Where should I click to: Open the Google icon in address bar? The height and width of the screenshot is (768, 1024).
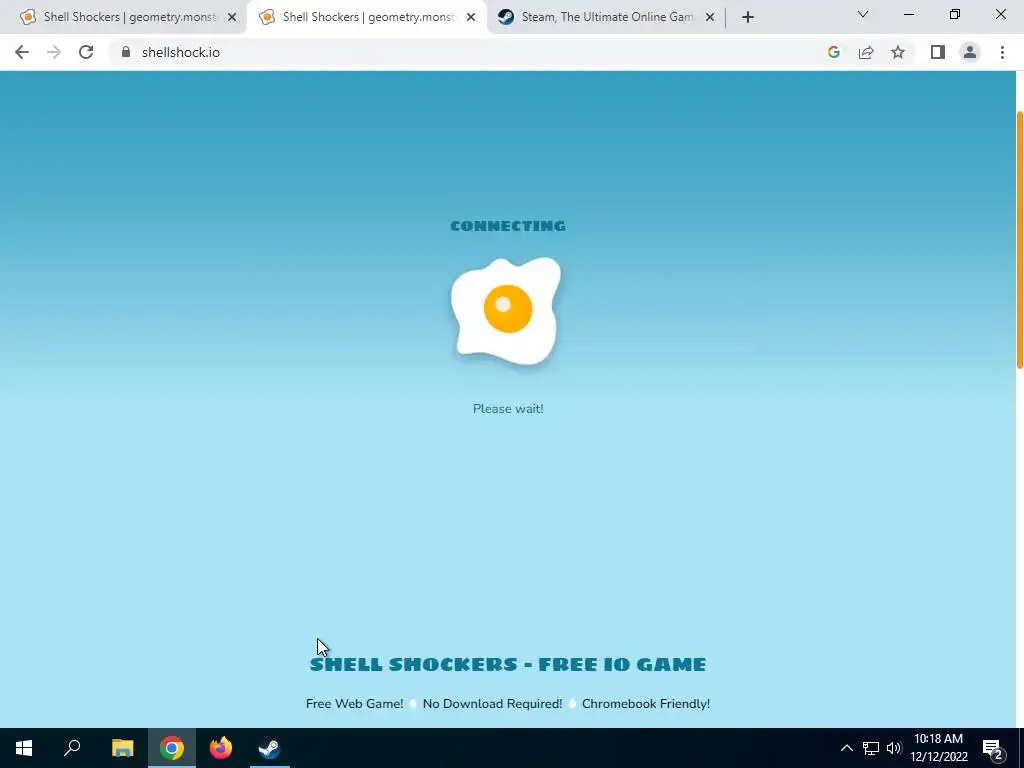(833, 52)
